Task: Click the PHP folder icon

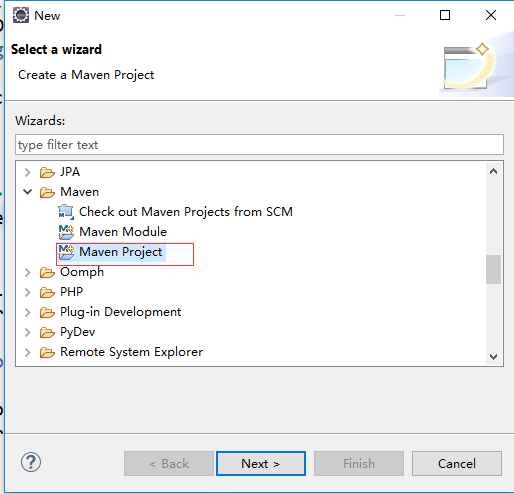Action: coord(47,292)
